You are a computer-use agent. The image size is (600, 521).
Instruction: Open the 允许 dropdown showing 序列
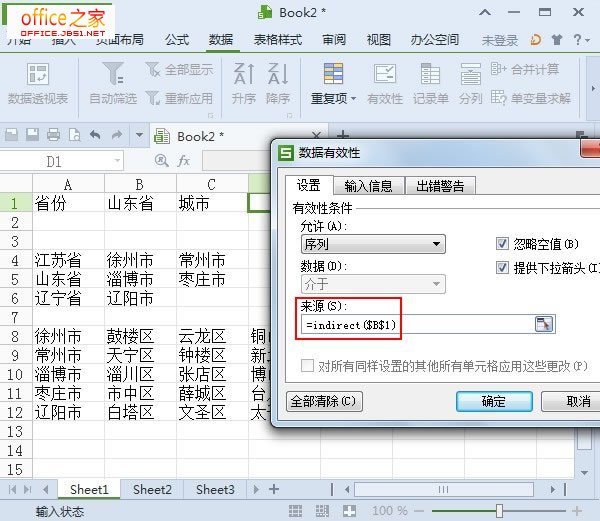[x=372, y=244]
